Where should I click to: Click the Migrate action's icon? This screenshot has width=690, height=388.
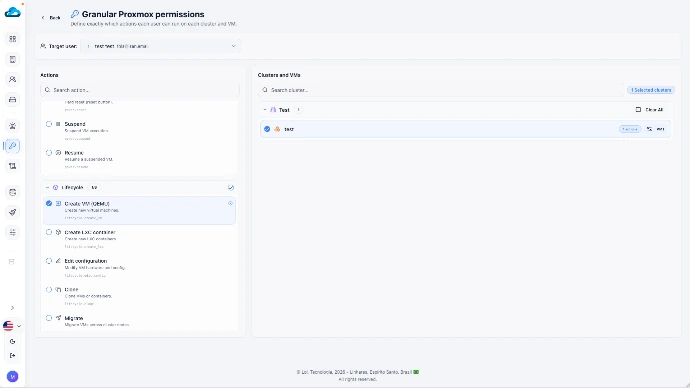pos(58,318)
